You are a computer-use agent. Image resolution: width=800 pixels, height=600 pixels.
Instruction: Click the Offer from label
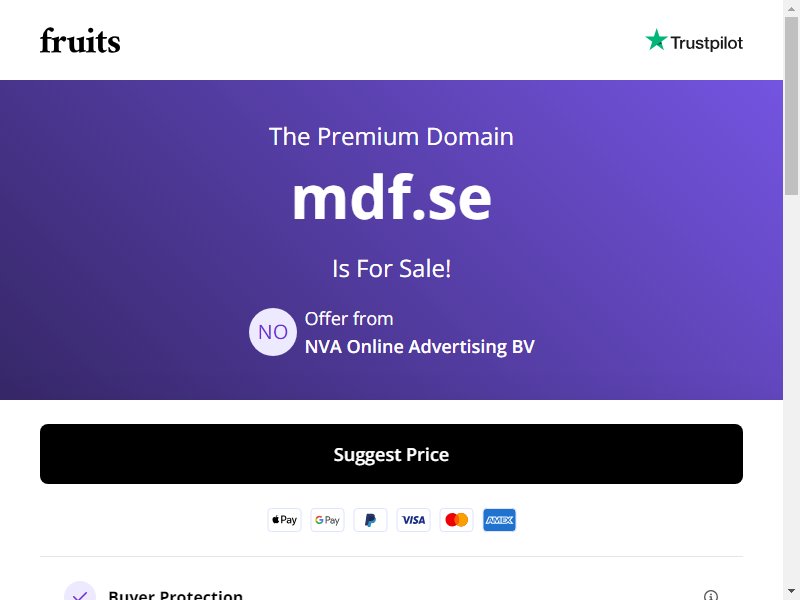point(349,319)
